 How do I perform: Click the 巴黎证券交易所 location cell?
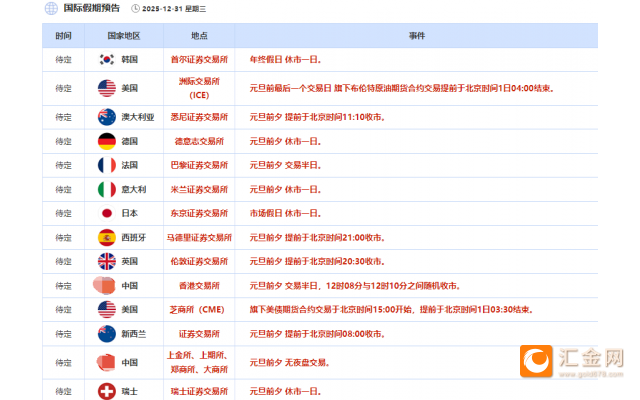click(x=199, y=165)
